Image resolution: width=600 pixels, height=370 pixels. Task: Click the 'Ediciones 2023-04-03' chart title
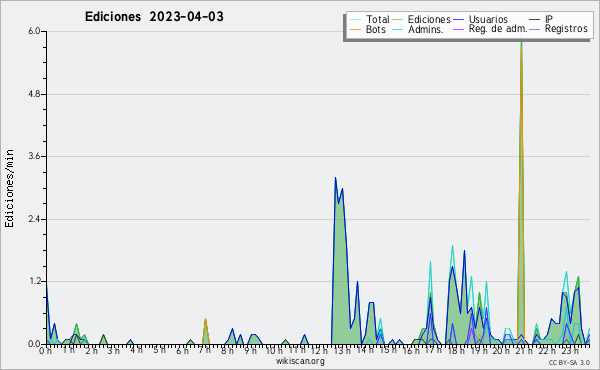154,17
